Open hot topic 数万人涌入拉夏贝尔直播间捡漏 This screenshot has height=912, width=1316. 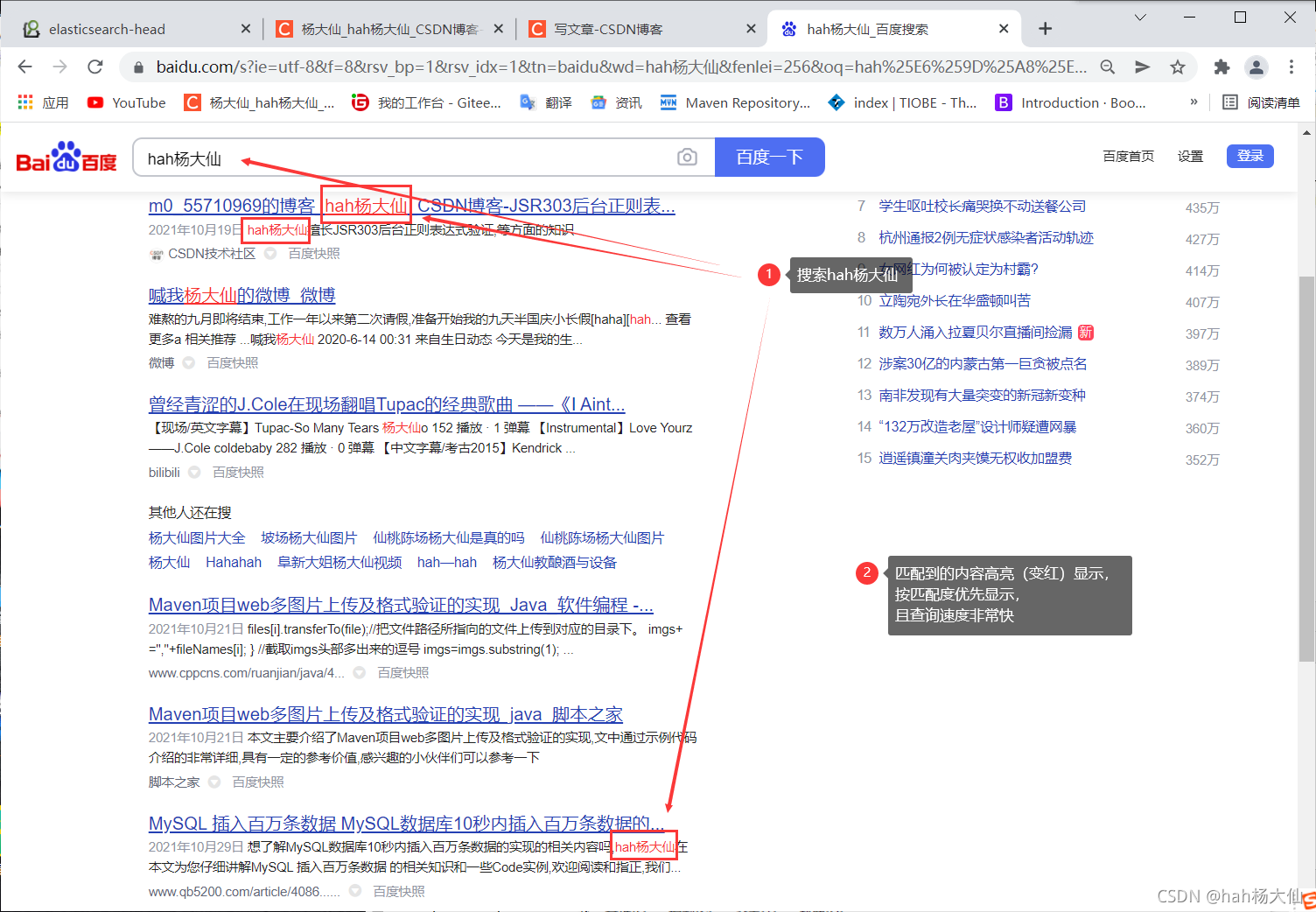click(976, 332)
